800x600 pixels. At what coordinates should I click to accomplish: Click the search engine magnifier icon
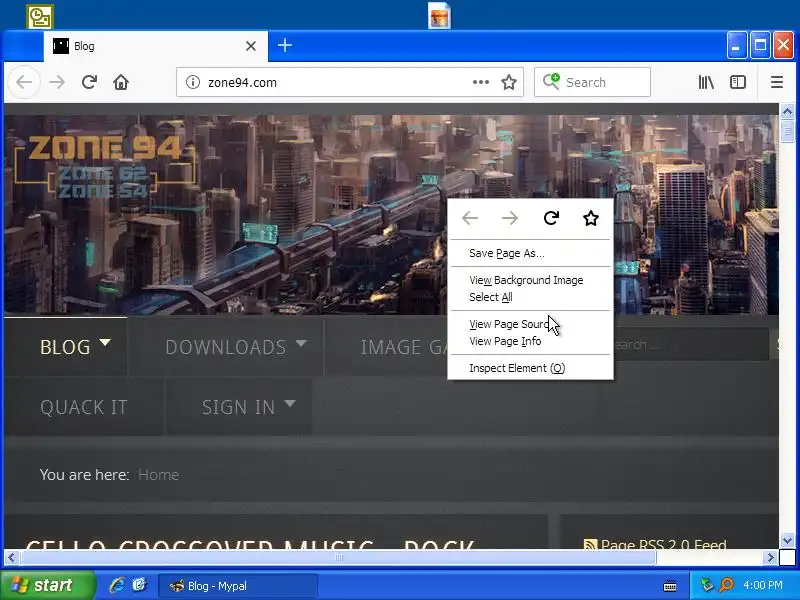tap(551, 82)
